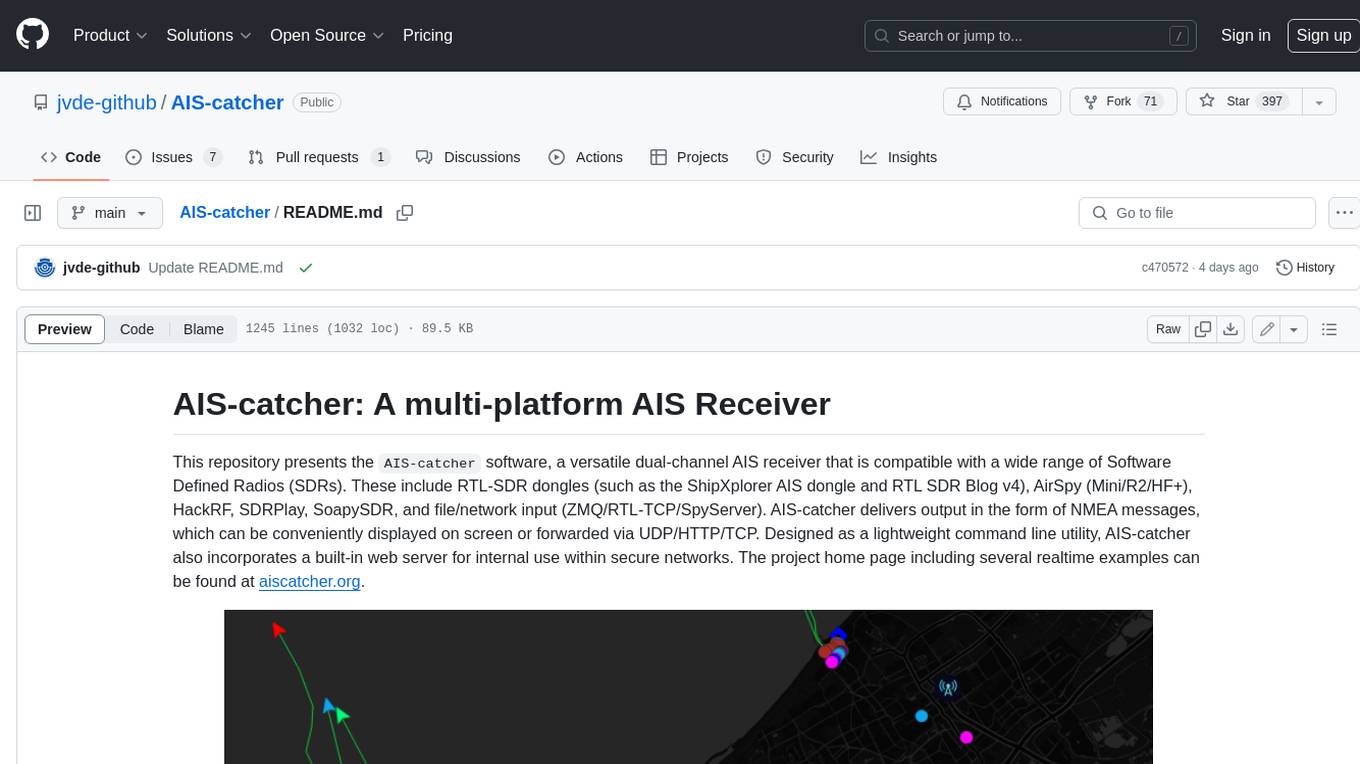
Task: Open the main branch selector
Action: [109, 213]
